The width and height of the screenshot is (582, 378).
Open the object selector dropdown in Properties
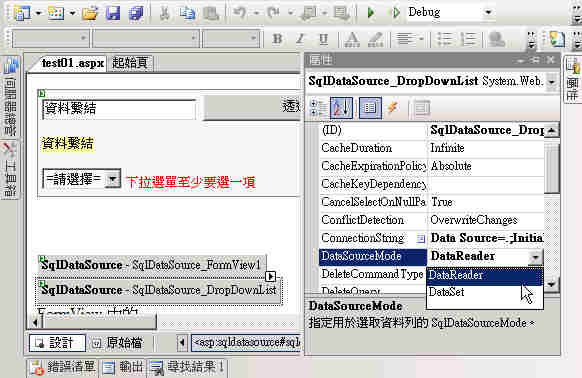(552, 81)
